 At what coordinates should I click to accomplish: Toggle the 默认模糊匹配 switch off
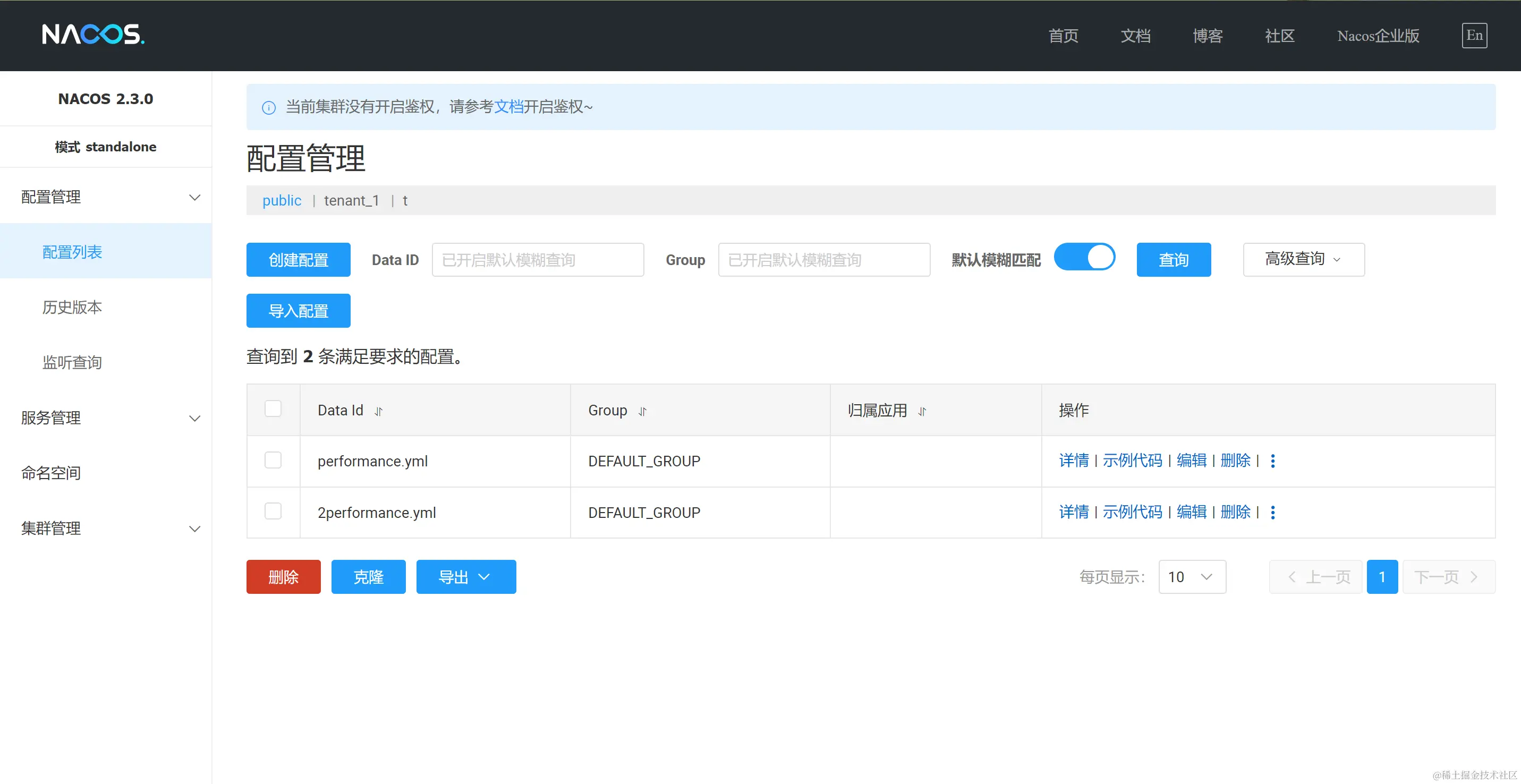click(x=1084, y=258)
